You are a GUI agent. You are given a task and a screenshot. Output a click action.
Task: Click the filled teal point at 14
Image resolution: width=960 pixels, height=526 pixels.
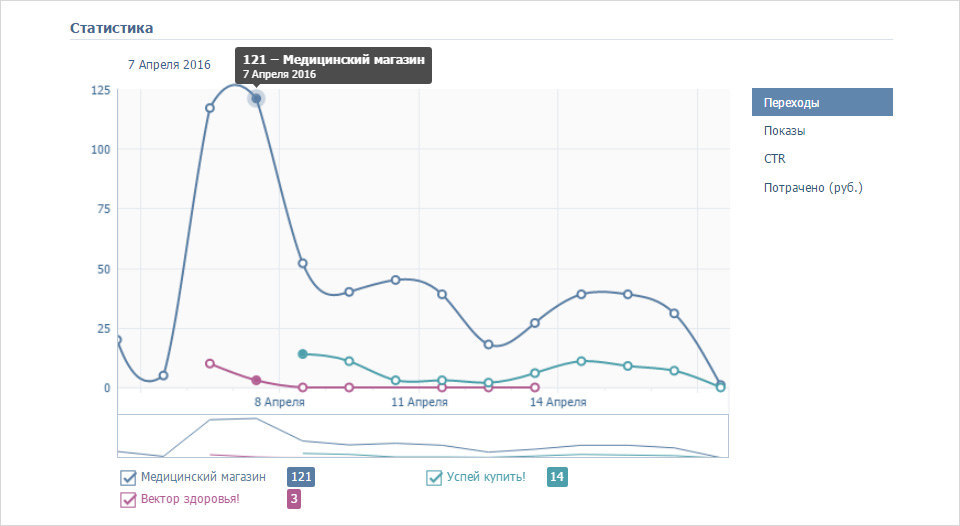(302, 354)
